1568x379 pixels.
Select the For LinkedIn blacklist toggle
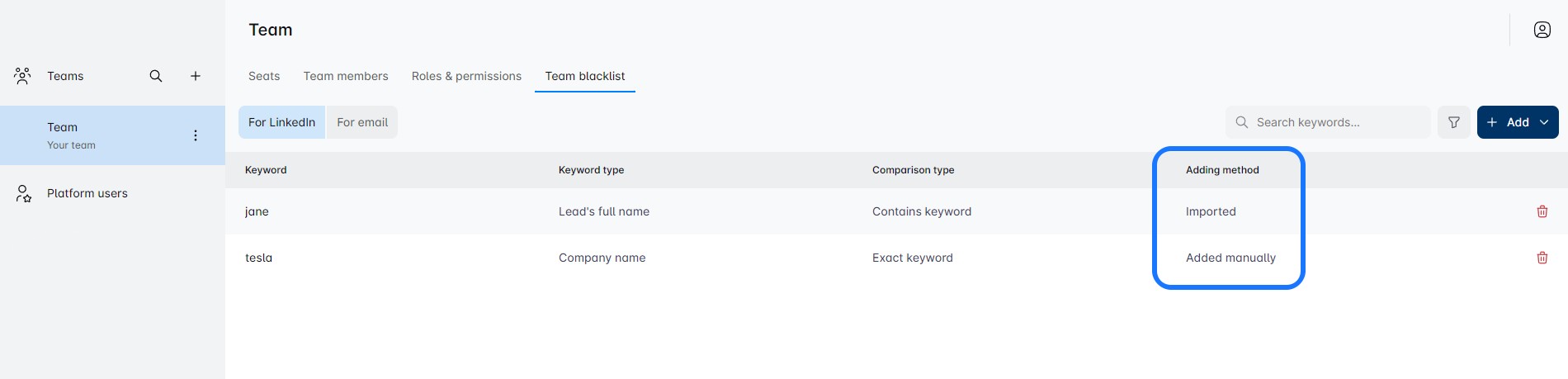281,122
